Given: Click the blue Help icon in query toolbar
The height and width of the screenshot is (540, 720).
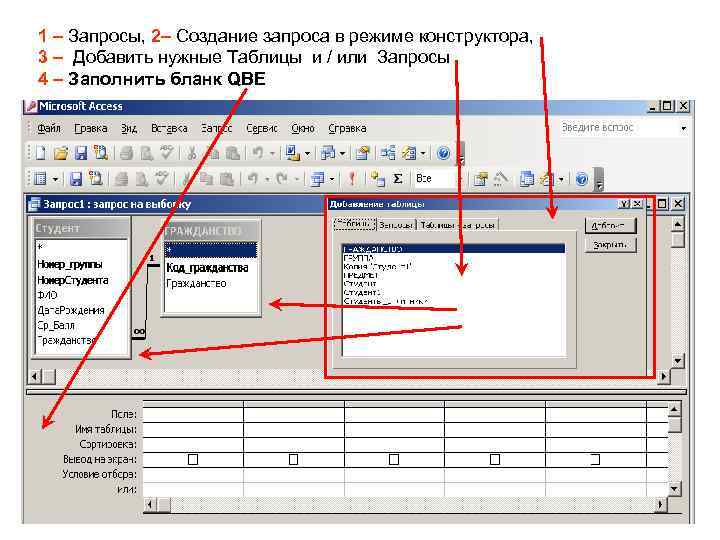Looking at the screenshot, I should click(x=582, y=179).
